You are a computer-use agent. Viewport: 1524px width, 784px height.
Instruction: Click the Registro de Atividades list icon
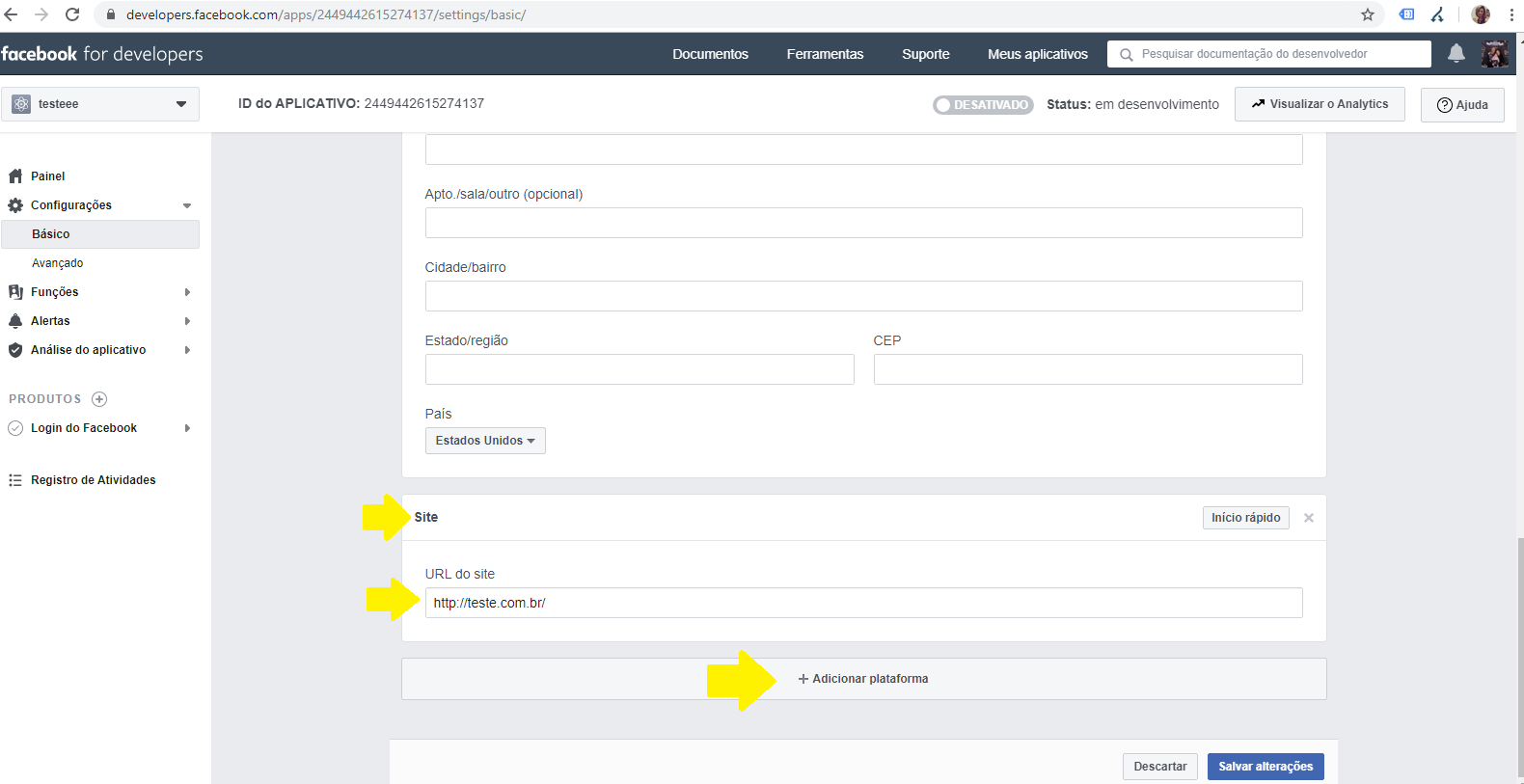pyautogui.click(x=15, y=480)
